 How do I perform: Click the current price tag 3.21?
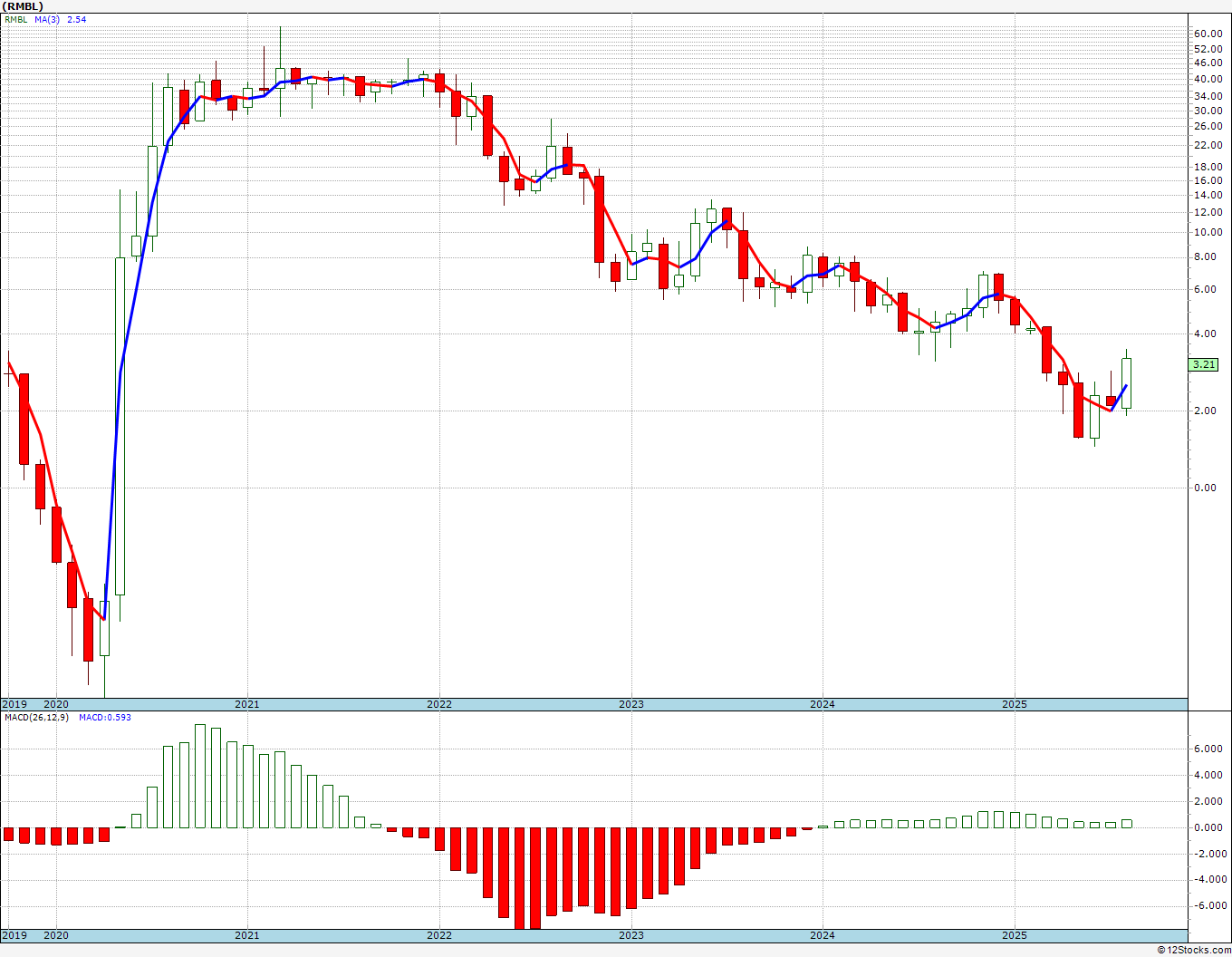point(1204,365)
